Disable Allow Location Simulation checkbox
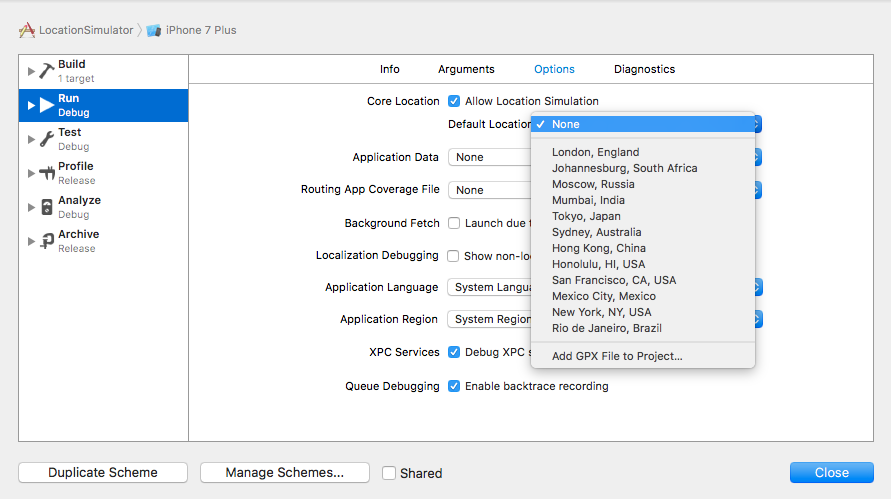This screenshot has height=499, width=891. [x=454, y=101]
